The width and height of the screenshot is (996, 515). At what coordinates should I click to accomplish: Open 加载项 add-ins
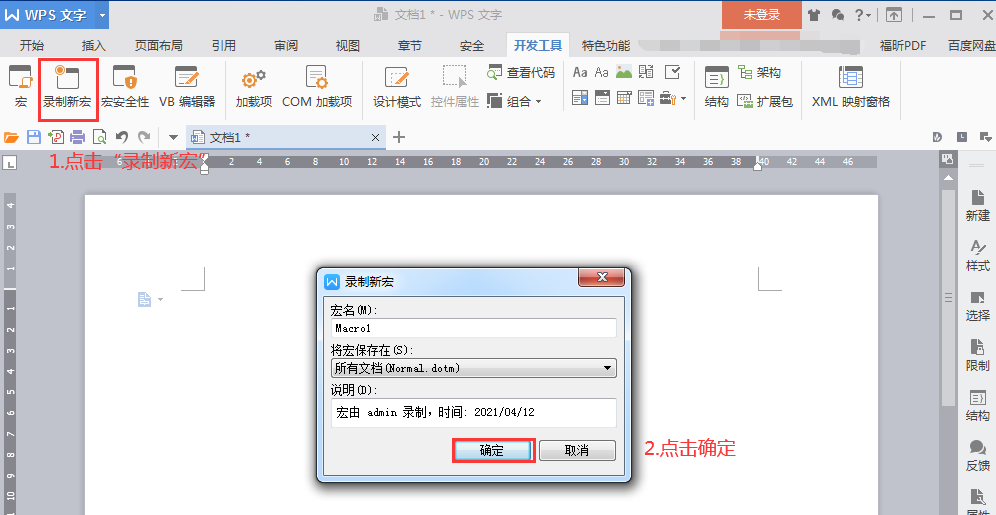(x=253, y=87)
